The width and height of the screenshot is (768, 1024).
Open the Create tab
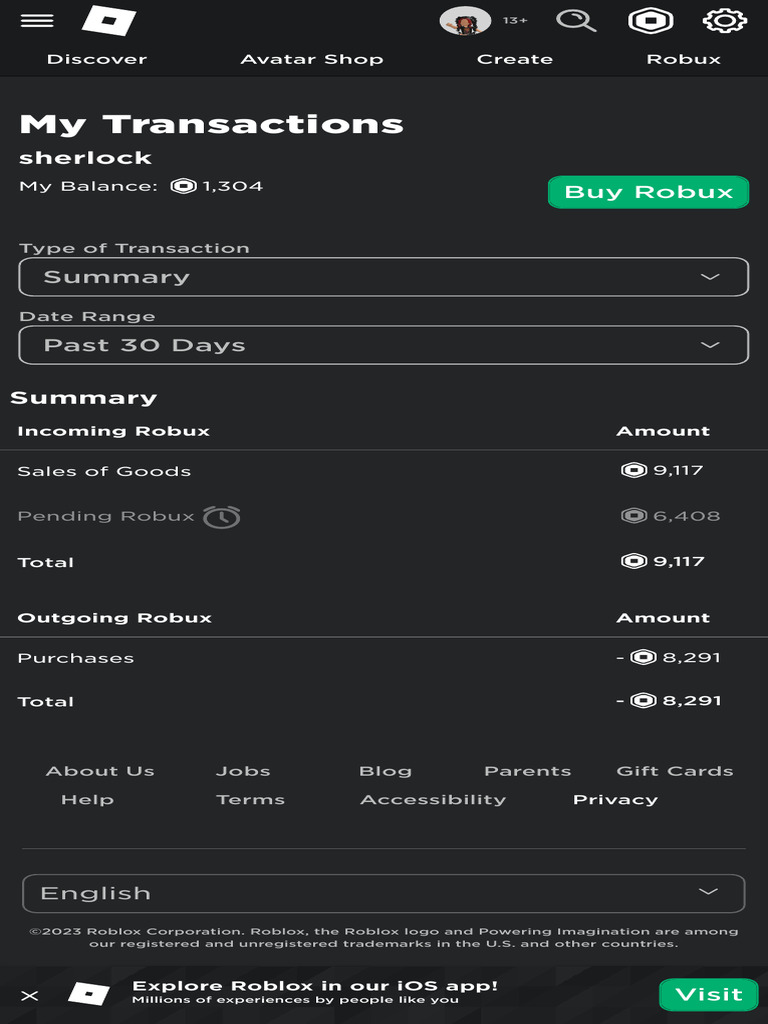pos(515,59)
